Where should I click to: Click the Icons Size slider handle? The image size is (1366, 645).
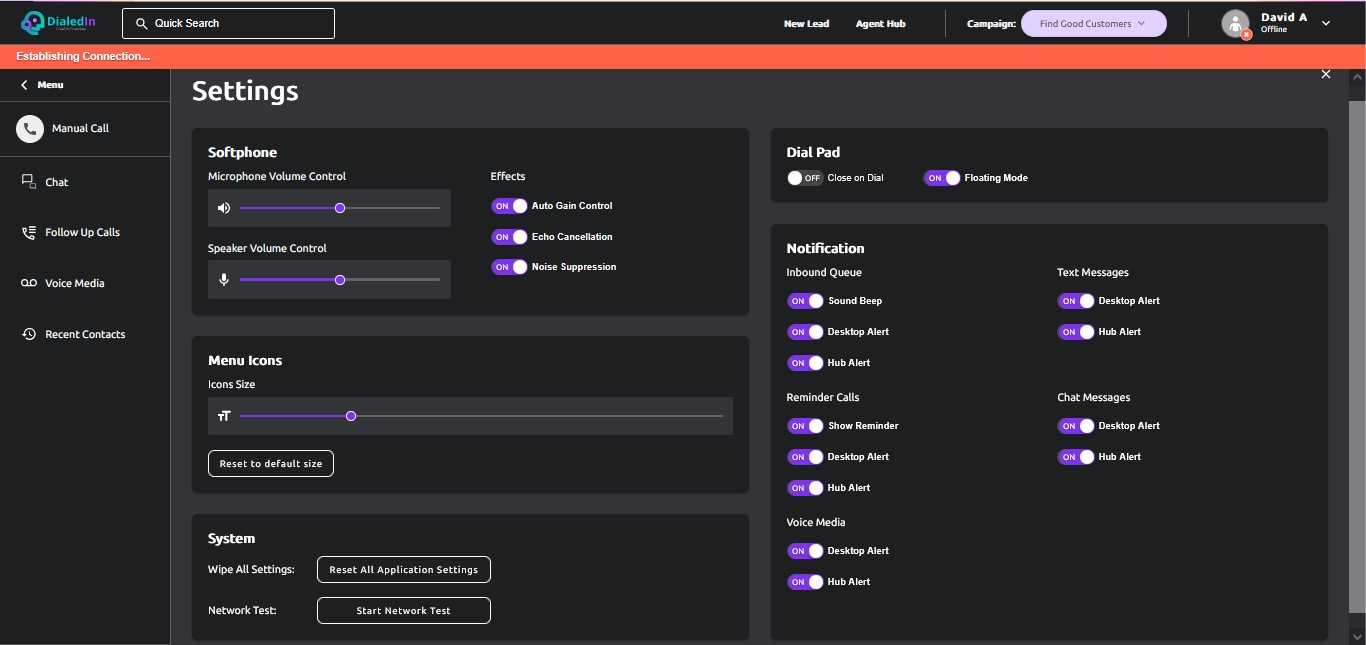351,416
